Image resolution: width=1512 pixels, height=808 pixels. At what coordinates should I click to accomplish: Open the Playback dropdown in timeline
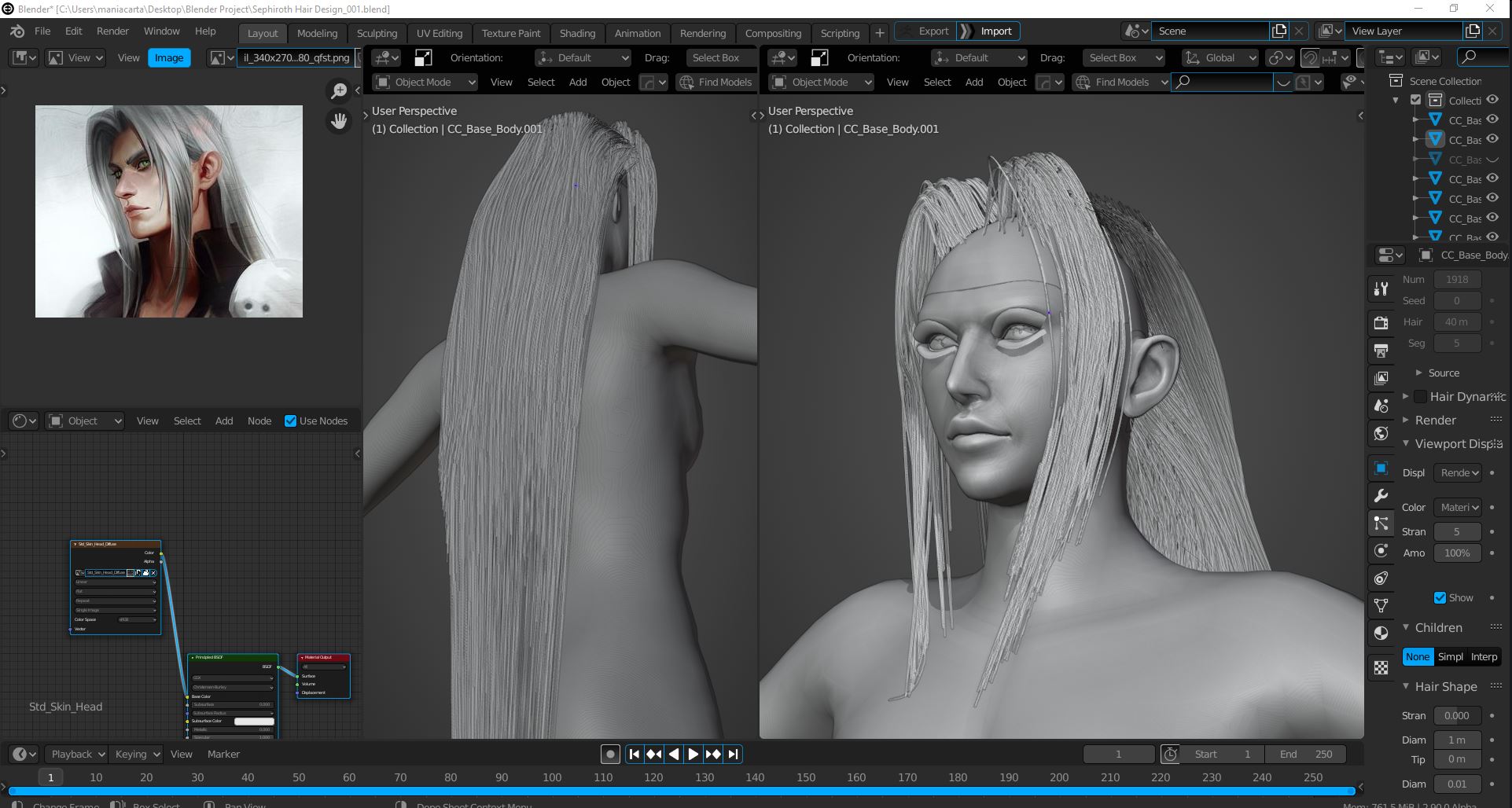pyautogui.click(x=76, y=755)
